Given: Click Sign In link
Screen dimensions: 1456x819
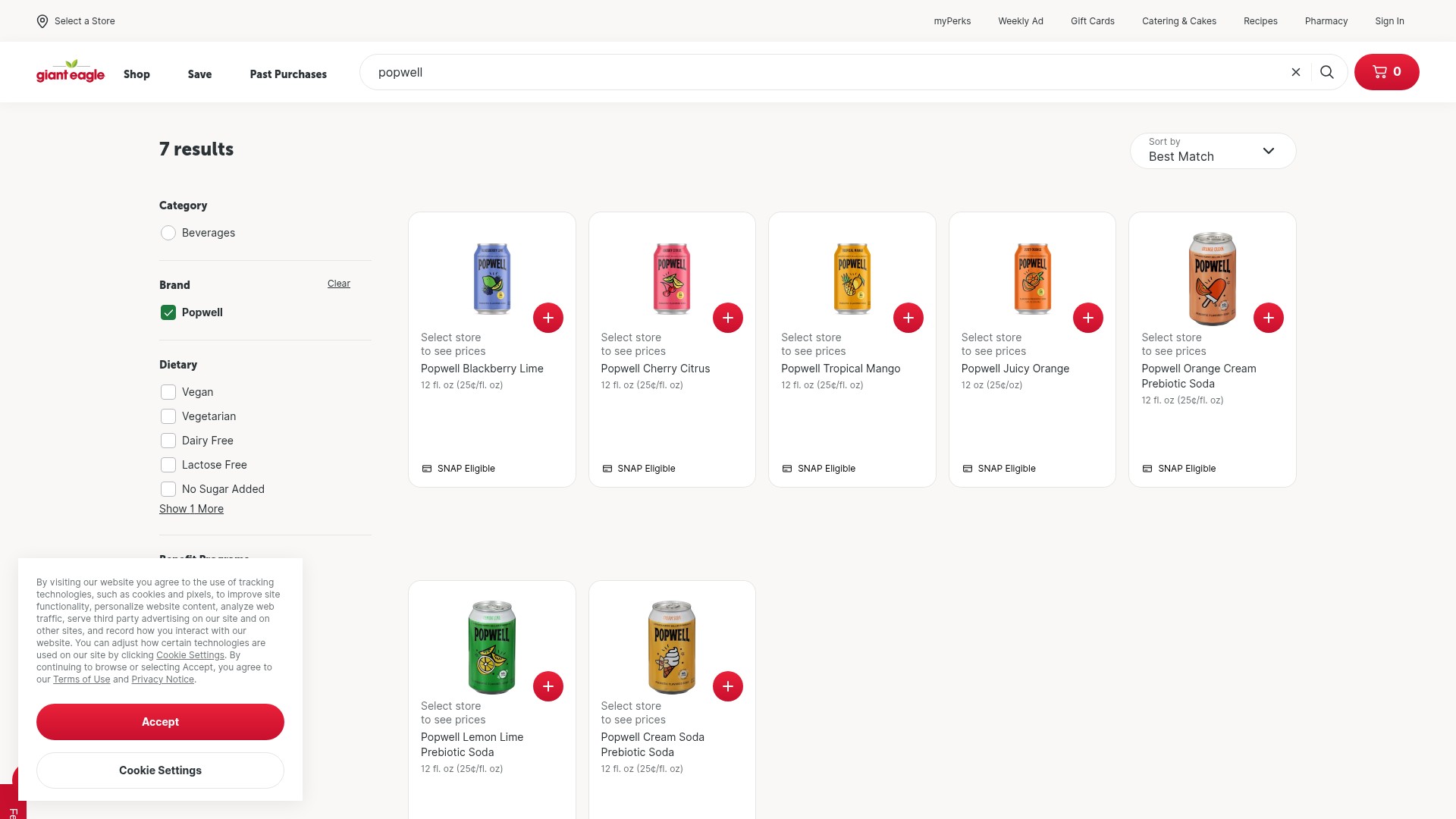Looking at the screenshot, I should [1389, 21].
